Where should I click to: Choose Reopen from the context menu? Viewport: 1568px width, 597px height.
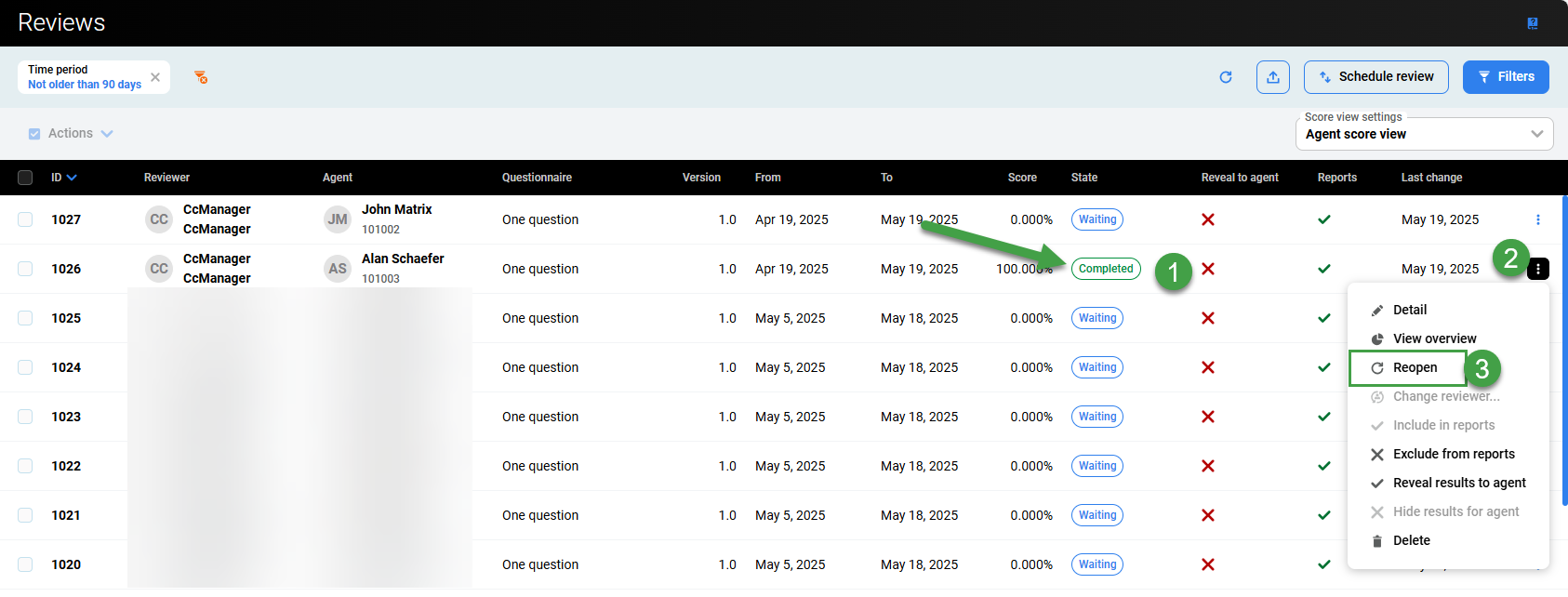(1415, 368)
